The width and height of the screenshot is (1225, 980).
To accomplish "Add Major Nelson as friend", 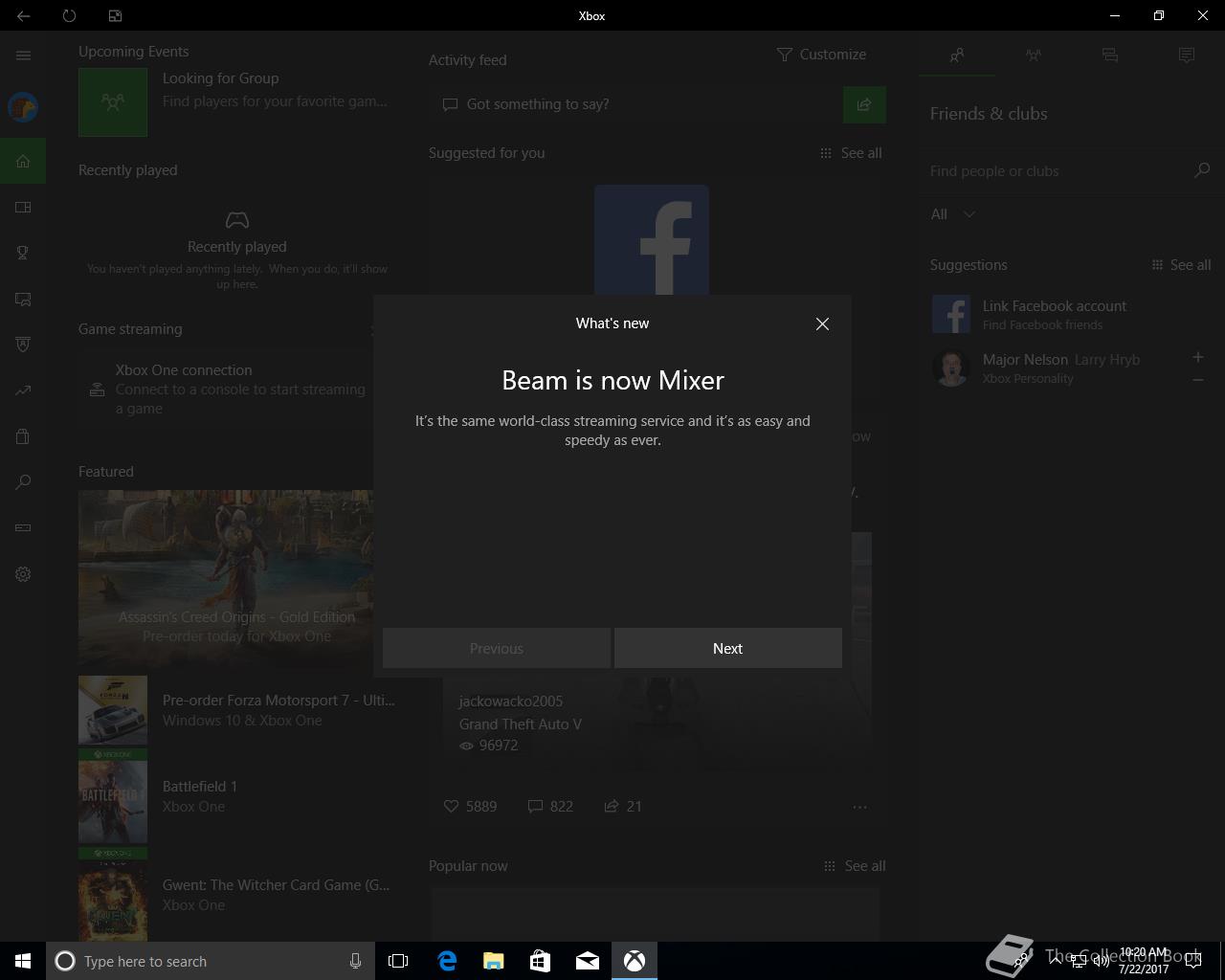I will click(1197, 357).
